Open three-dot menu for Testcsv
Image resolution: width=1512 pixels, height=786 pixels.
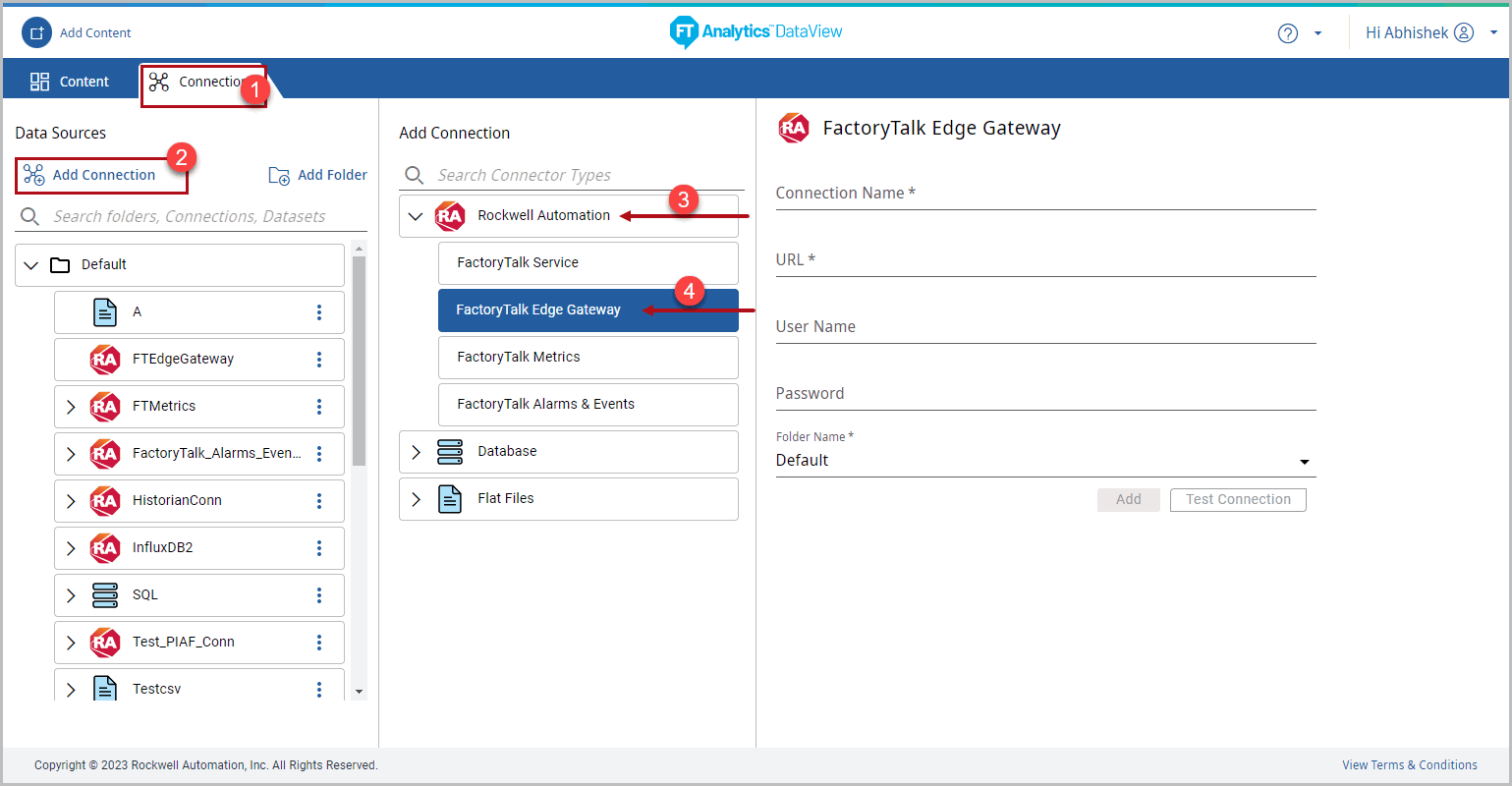pyautogui.click(x=319, y=689)
